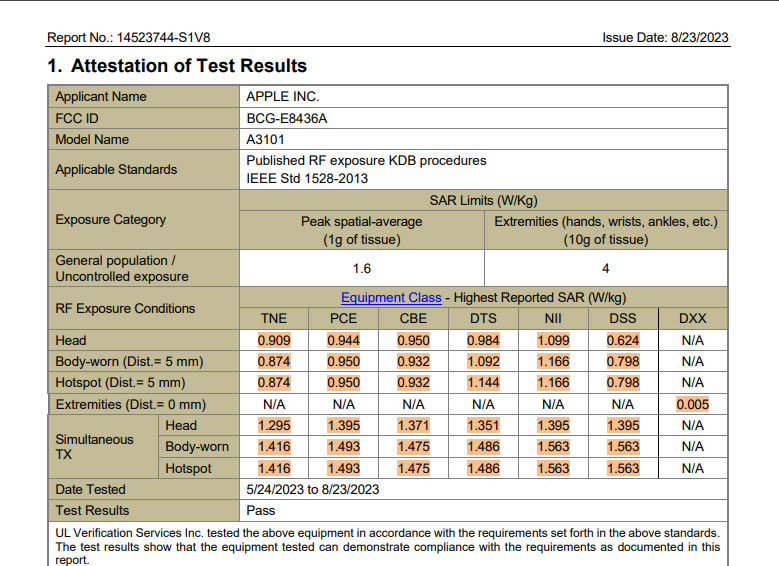Open the Equipment Class hyperlink
Screen dimensions: 779x566
click(391, 298)
